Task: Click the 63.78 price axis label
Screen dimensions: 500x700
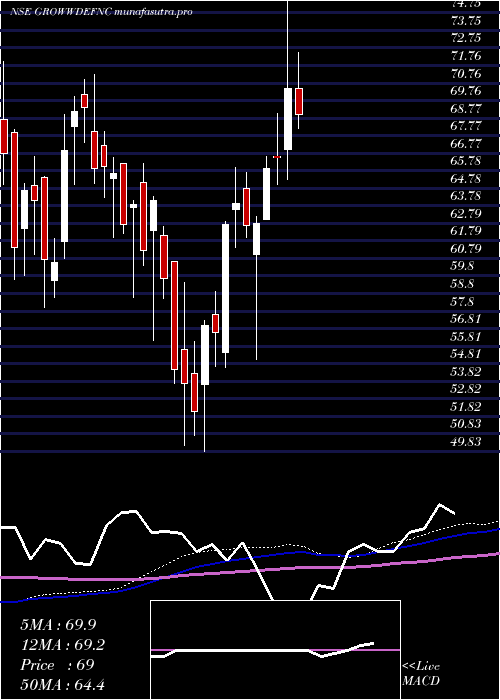Action: 466,196
